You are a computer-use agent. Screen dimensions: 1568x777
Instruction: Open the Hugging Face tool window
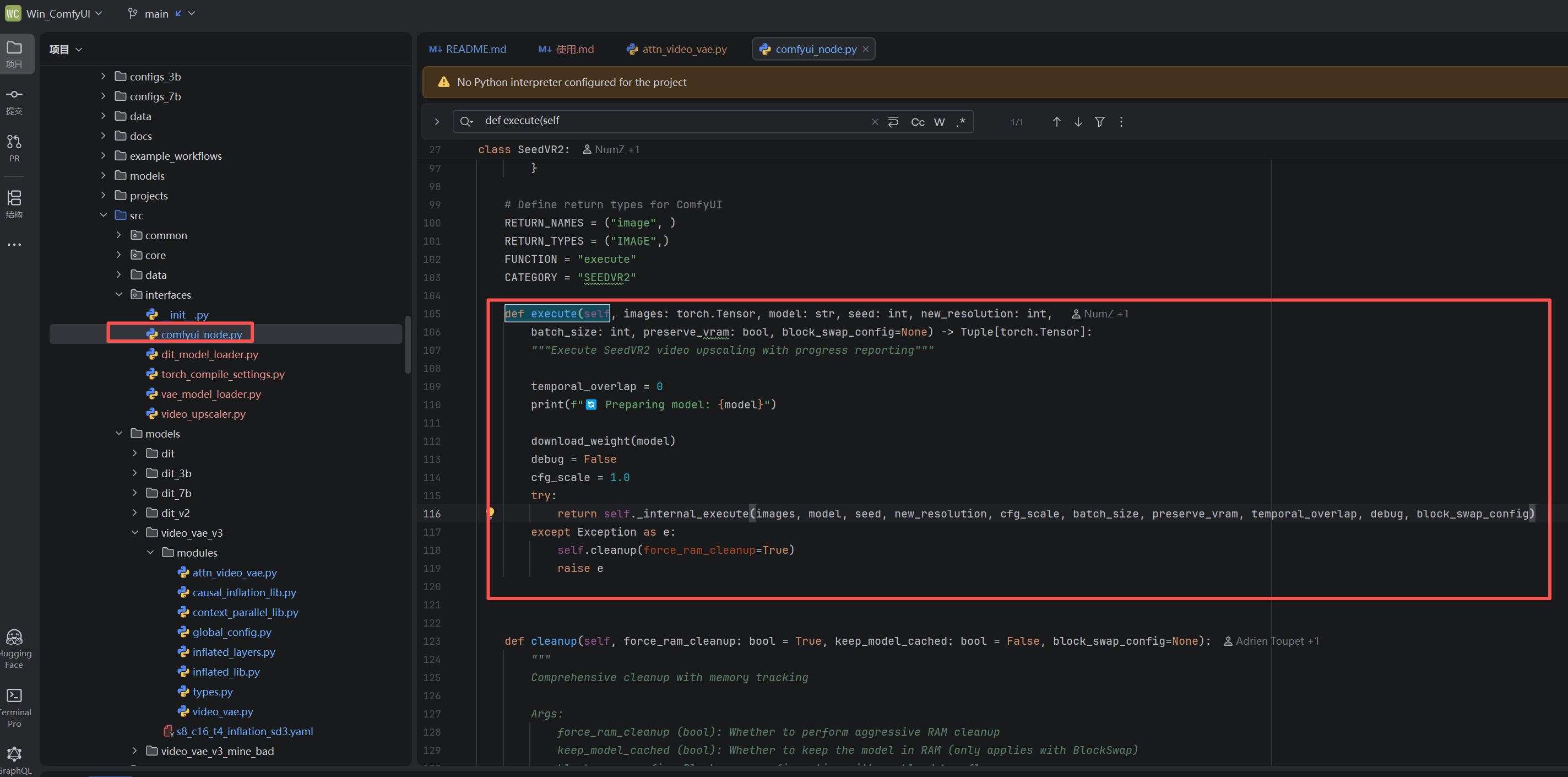(x=14, y=649)
